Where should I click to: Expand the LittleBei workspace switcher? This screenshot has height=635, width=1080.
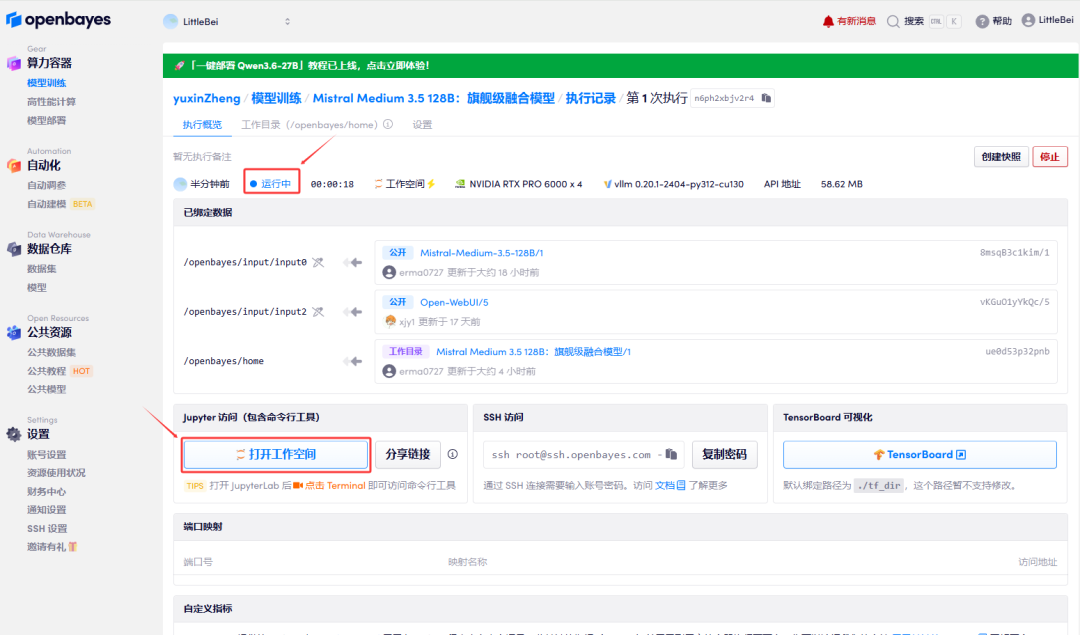227,21
